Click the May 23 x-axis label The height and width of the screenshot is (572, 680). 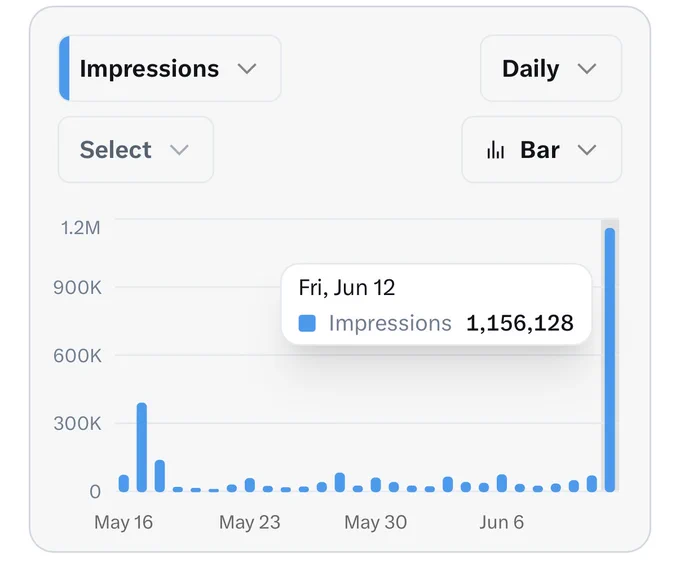[x=250, y=522]
